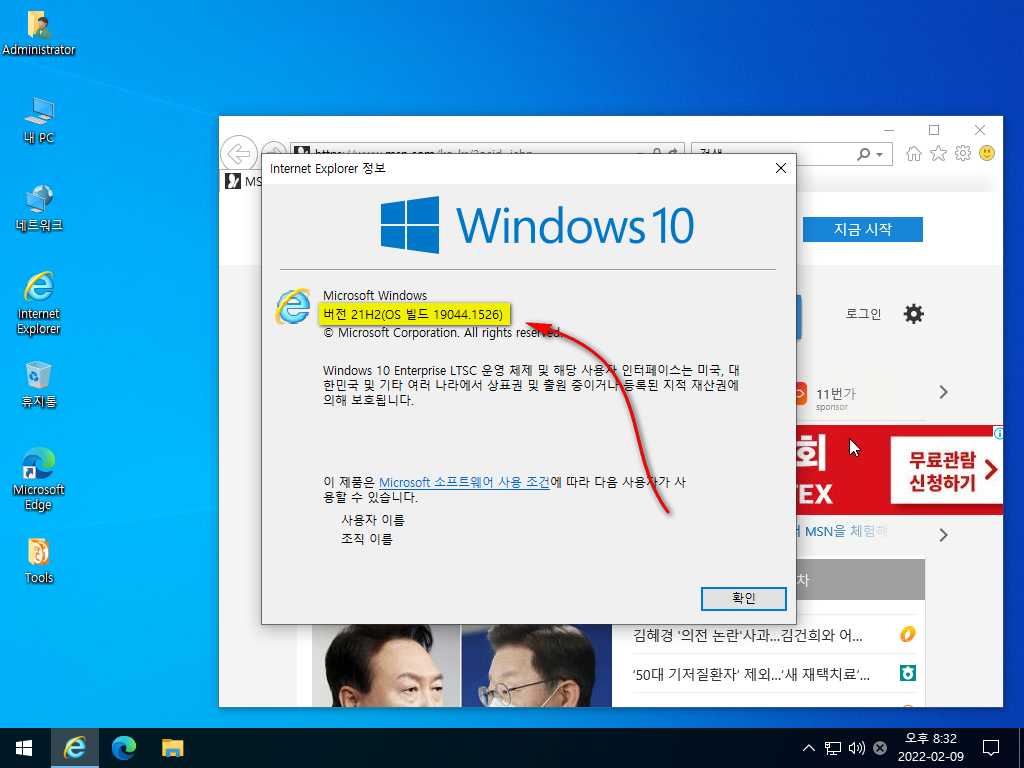This screenshot has width=1024, height=768.
Task: Select Internet Explorer in the taskbar
Action: pyautogui.click(x=74, y=748)
